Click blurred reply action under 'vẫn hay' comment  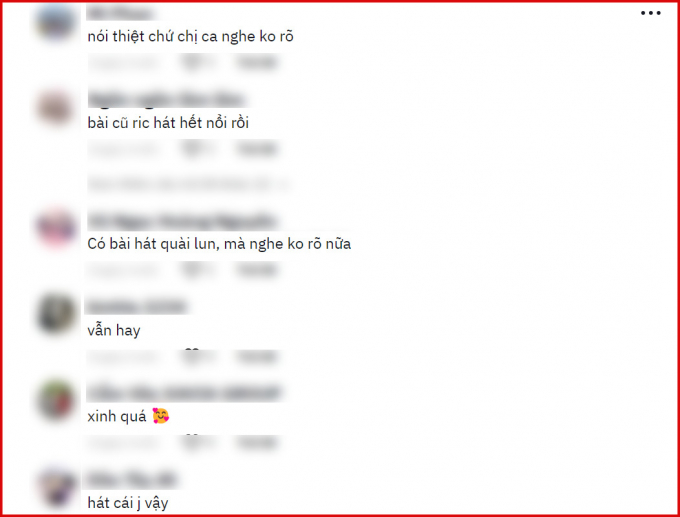[x=257, y=357]
